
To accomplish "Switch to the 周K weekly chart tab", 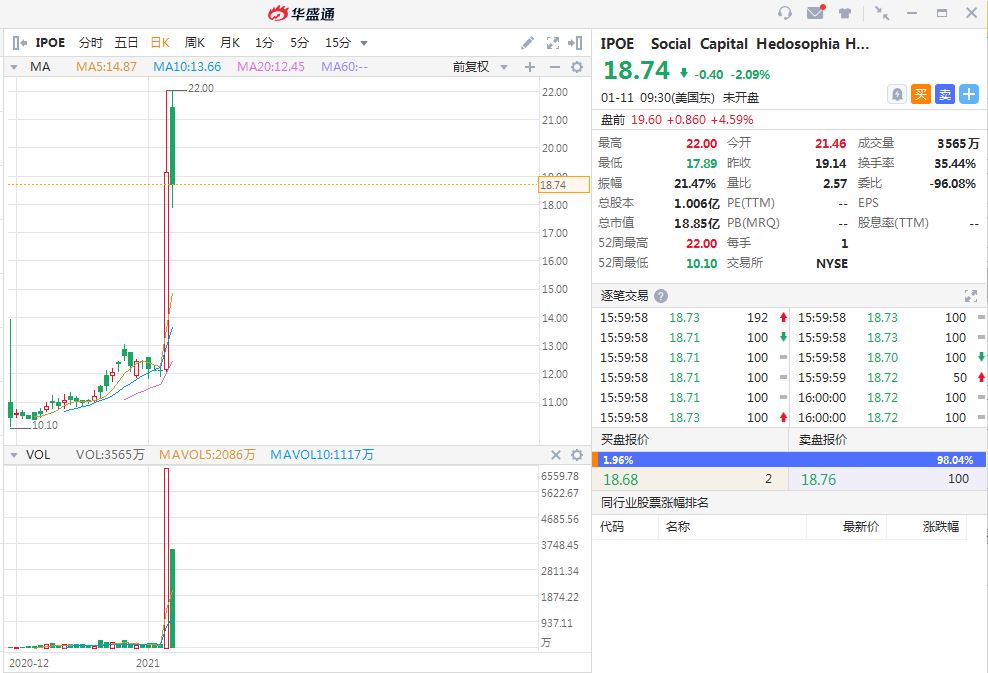I will click(x=195, y=43).
